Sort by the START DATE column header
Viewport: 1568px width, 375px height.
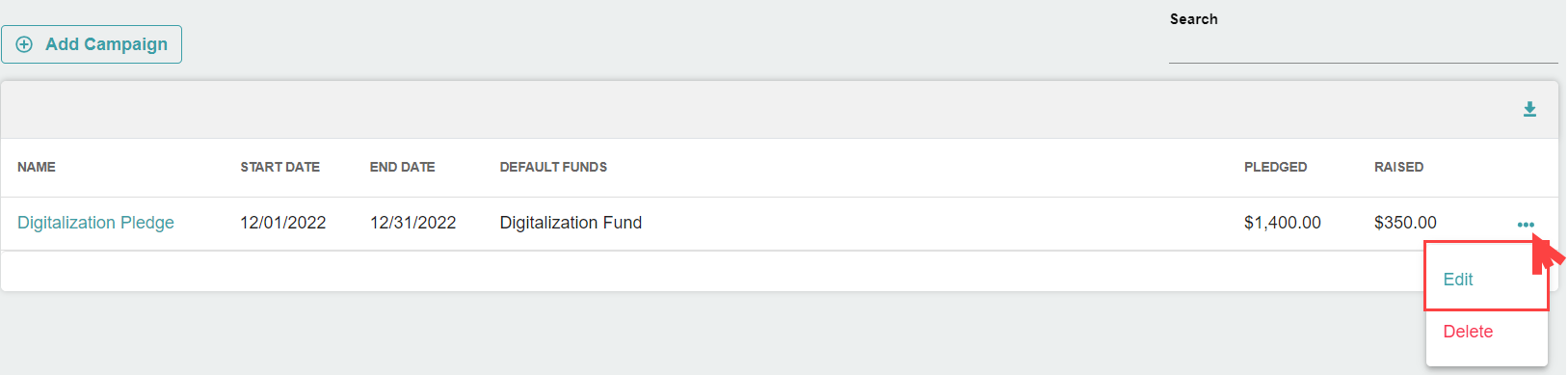pyautogui.click(x=280, y=167)
